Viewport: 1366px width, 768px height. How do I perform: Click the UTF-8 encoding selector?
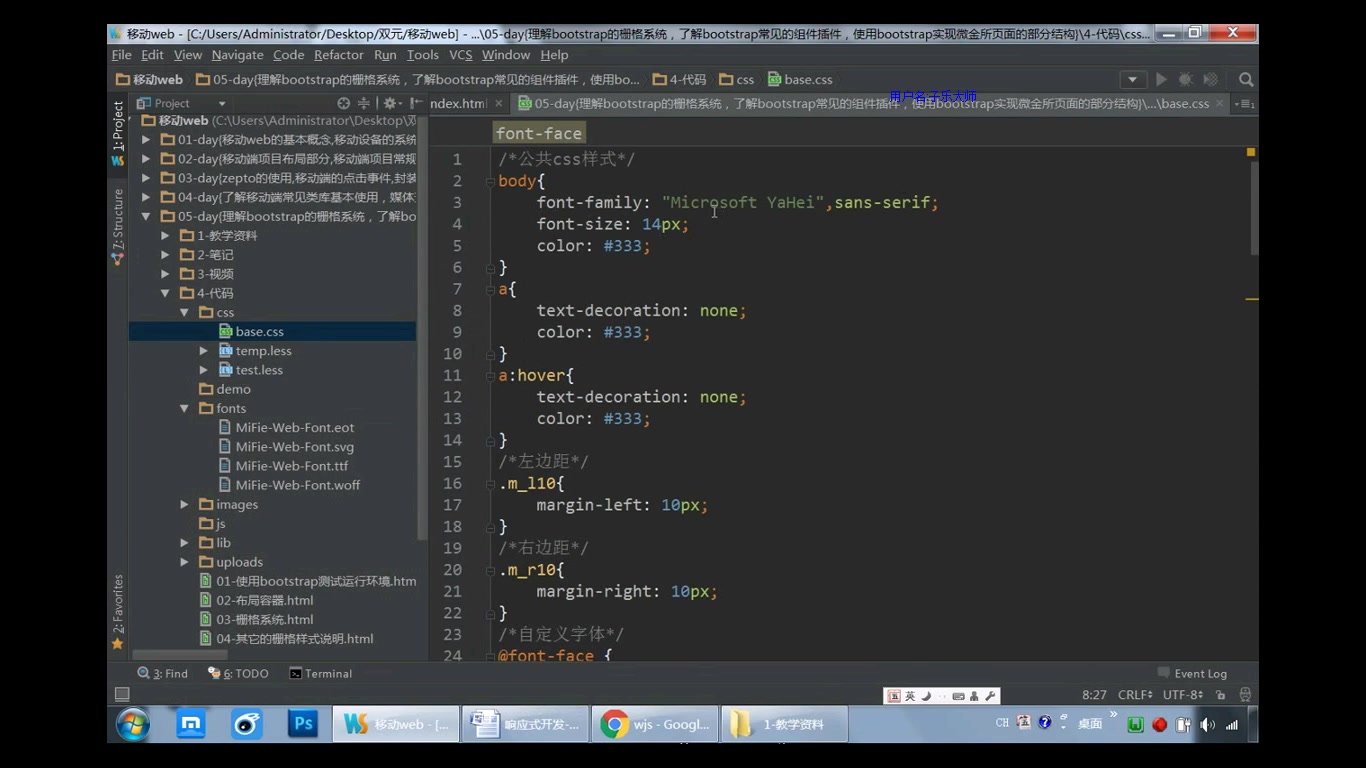click(1183, 695)
